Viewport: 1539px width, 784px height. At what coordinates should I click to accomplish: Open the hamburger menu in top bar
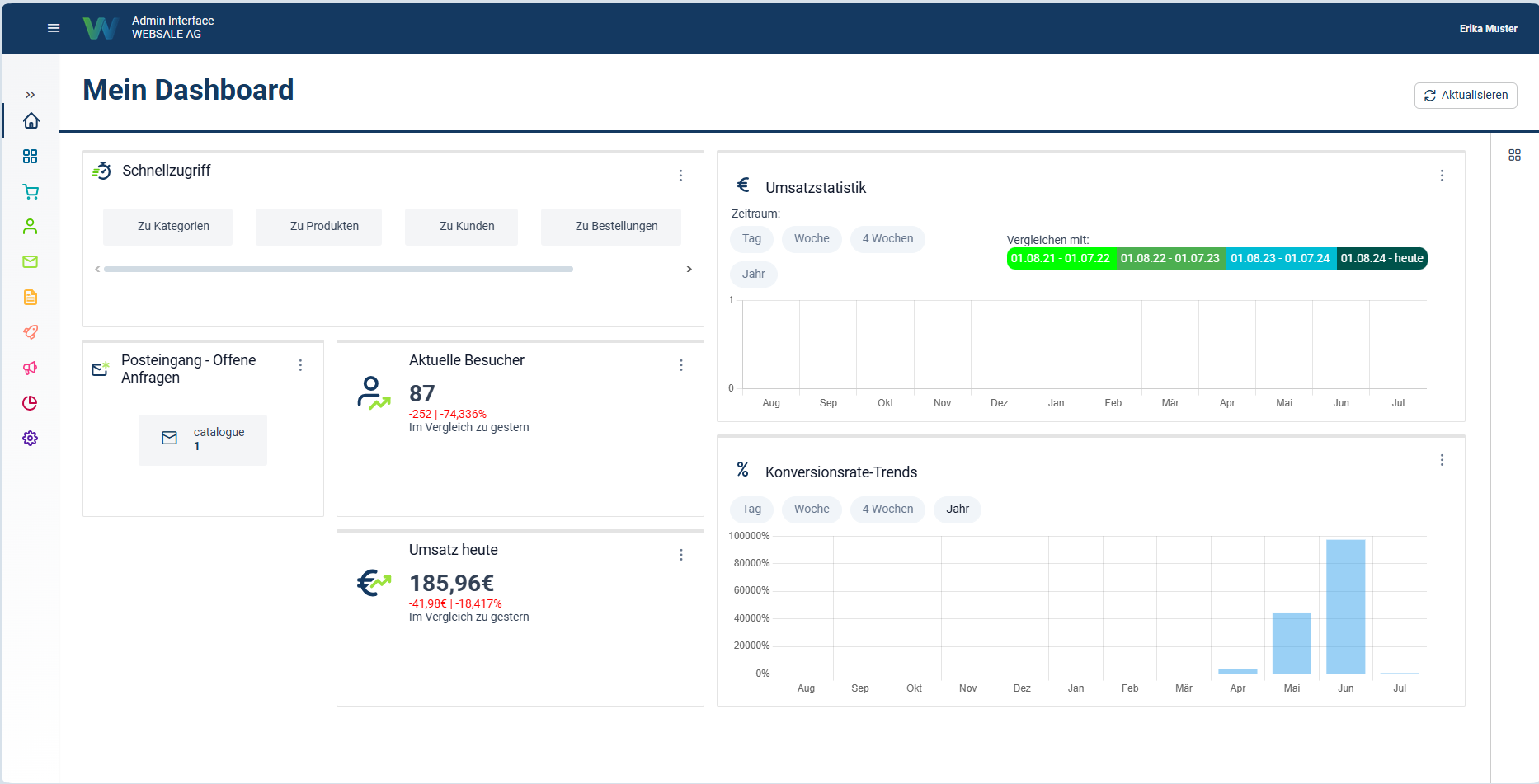click(54, 28)
